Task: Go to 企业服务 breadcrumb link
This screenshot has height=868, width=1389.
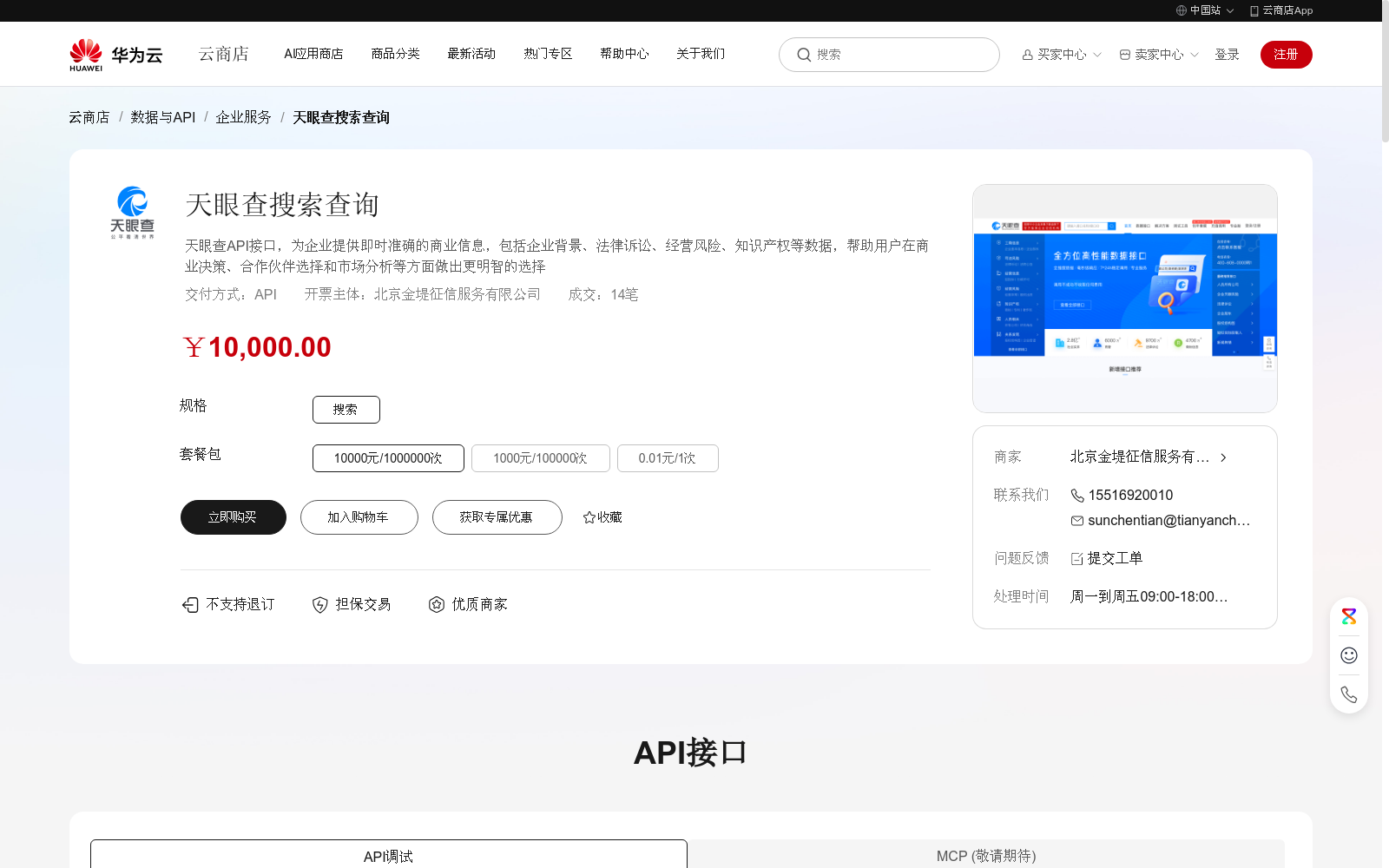Action: [243, 117]
